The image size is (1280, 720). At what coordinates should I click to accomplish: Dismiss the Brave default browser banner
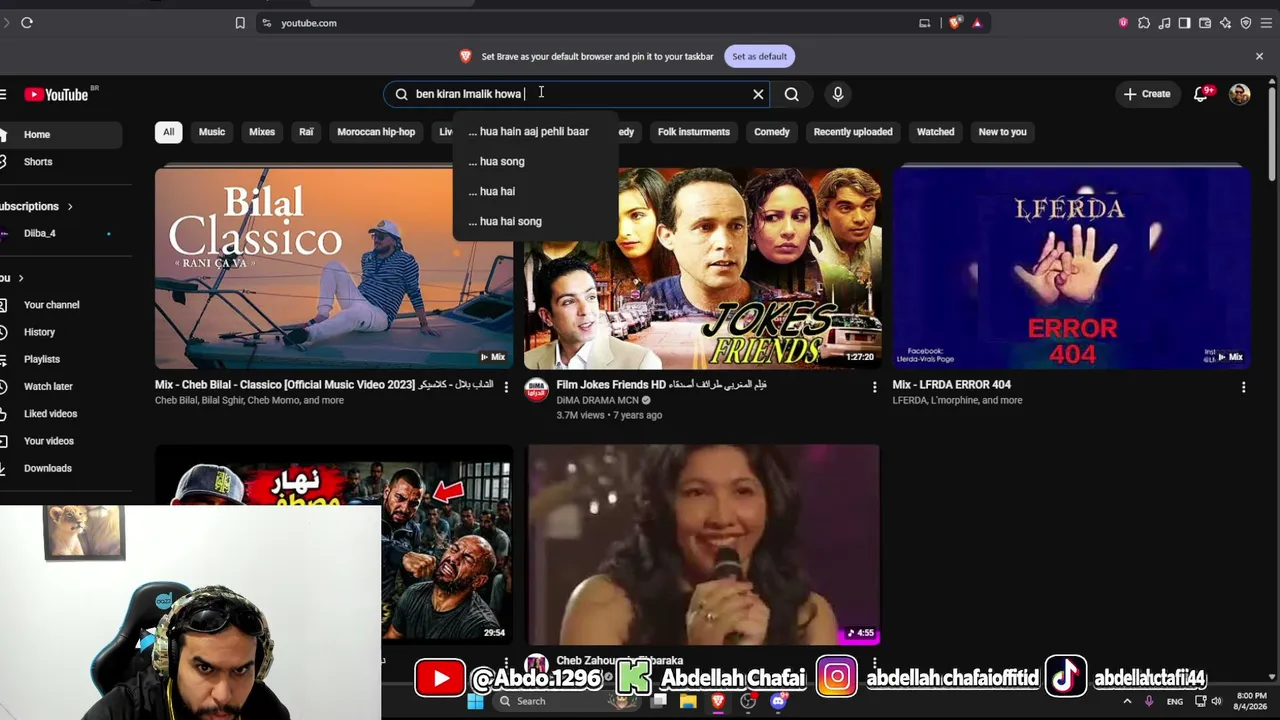tap(1259, 56)
